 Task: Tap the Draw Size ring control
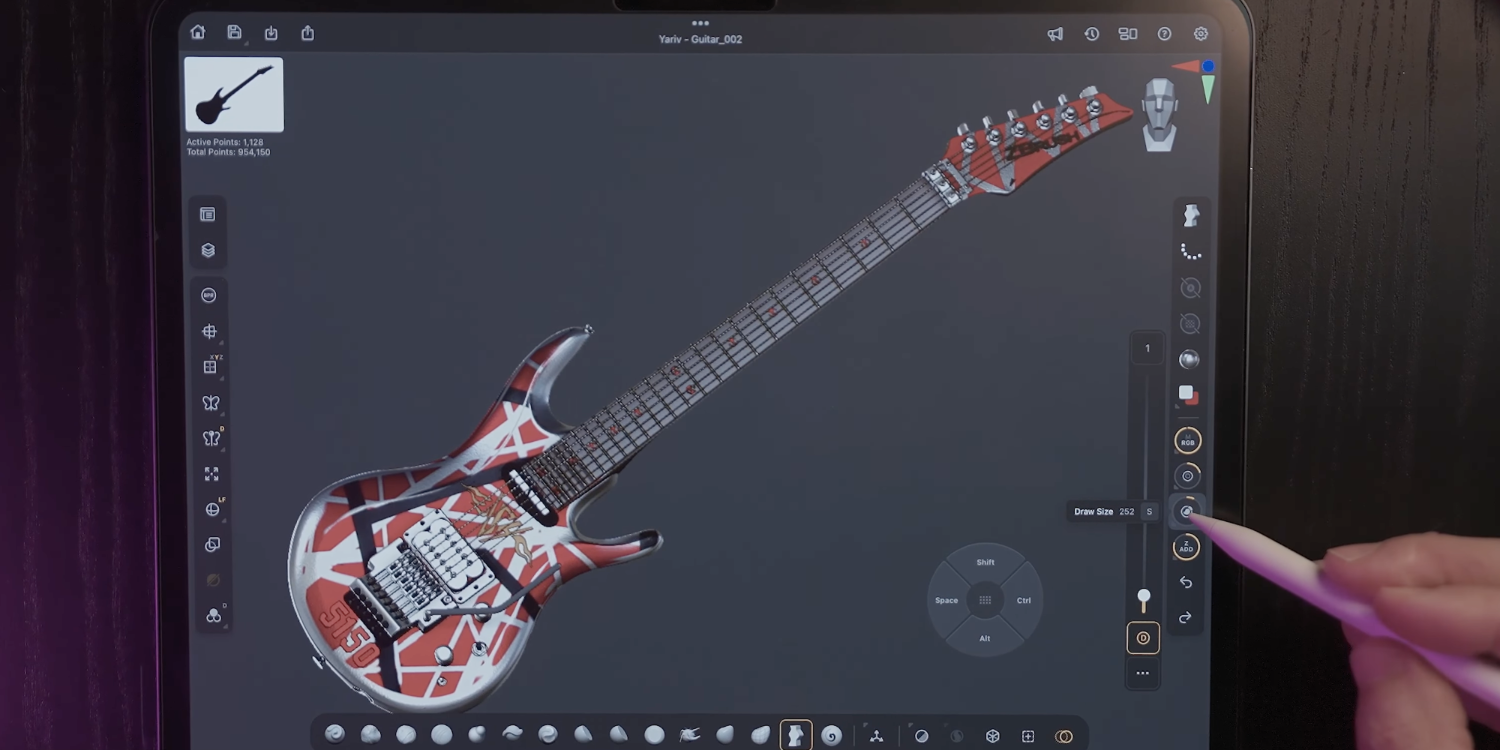coord(1187,511)
